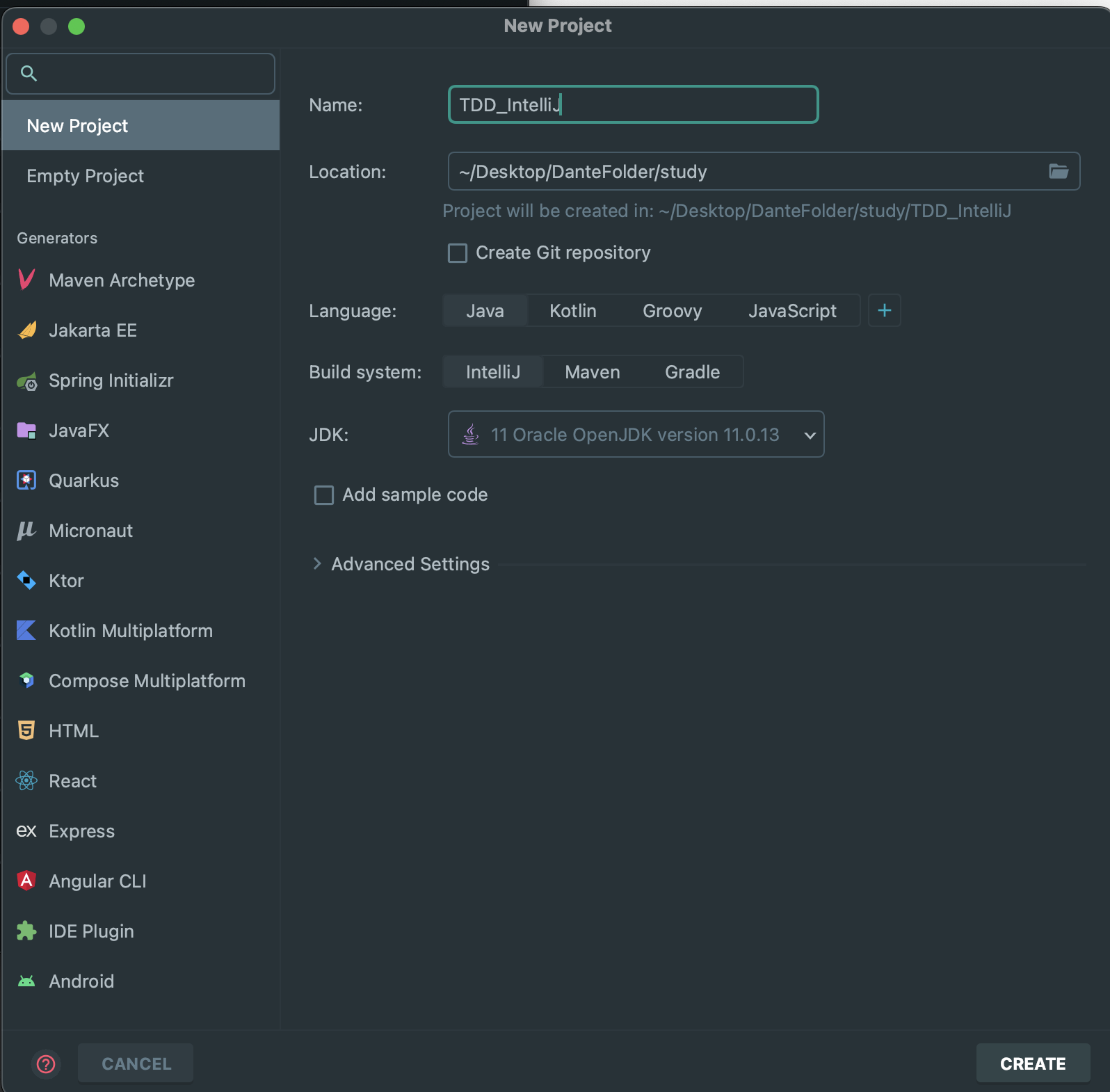This screenshot has height=1092, width=1110.
Task: Select Empty Project in the sidebar
Action: coord(140,175)
